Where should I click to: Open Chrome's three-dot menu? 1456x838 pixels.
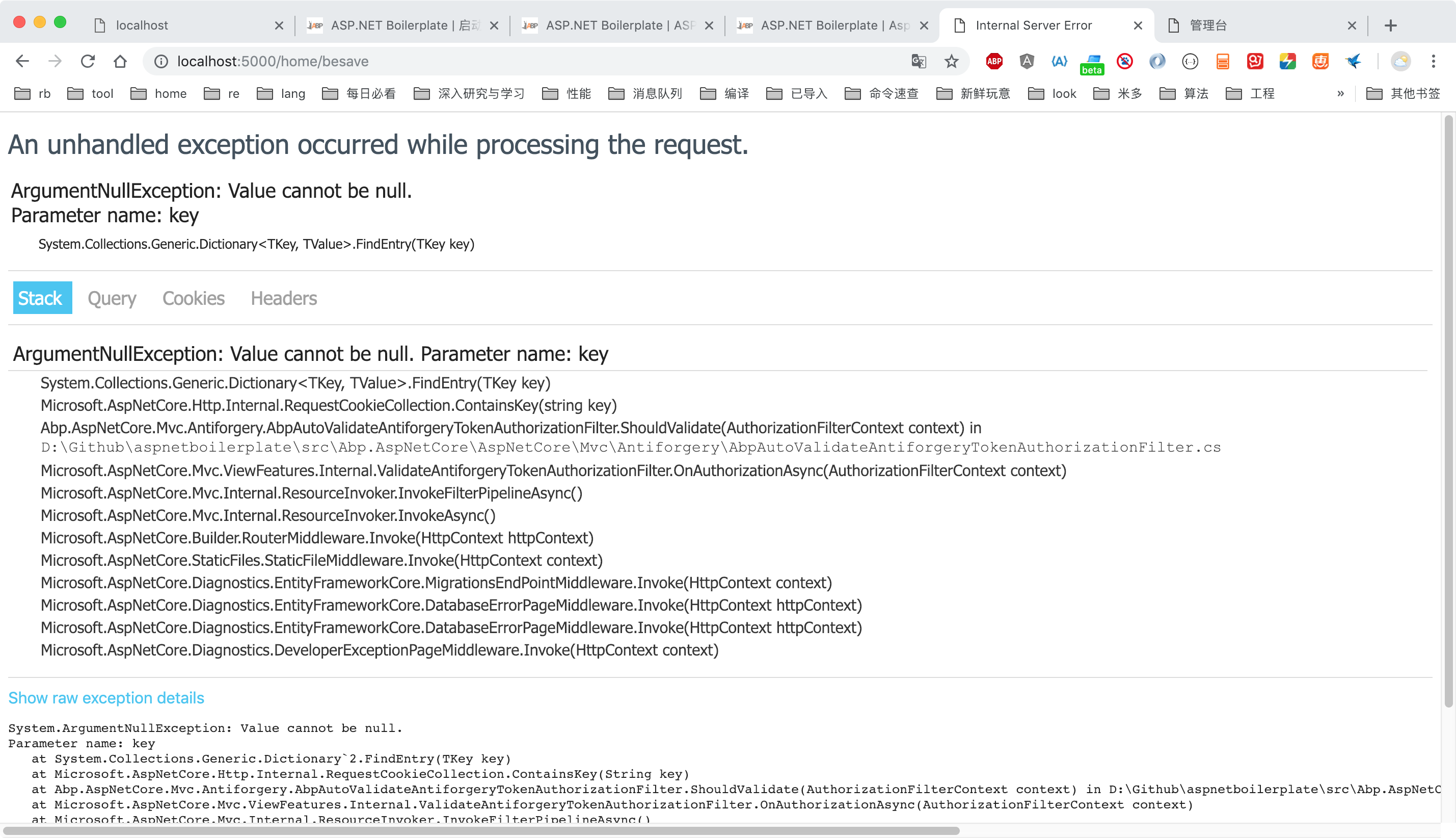point(1435,62)
